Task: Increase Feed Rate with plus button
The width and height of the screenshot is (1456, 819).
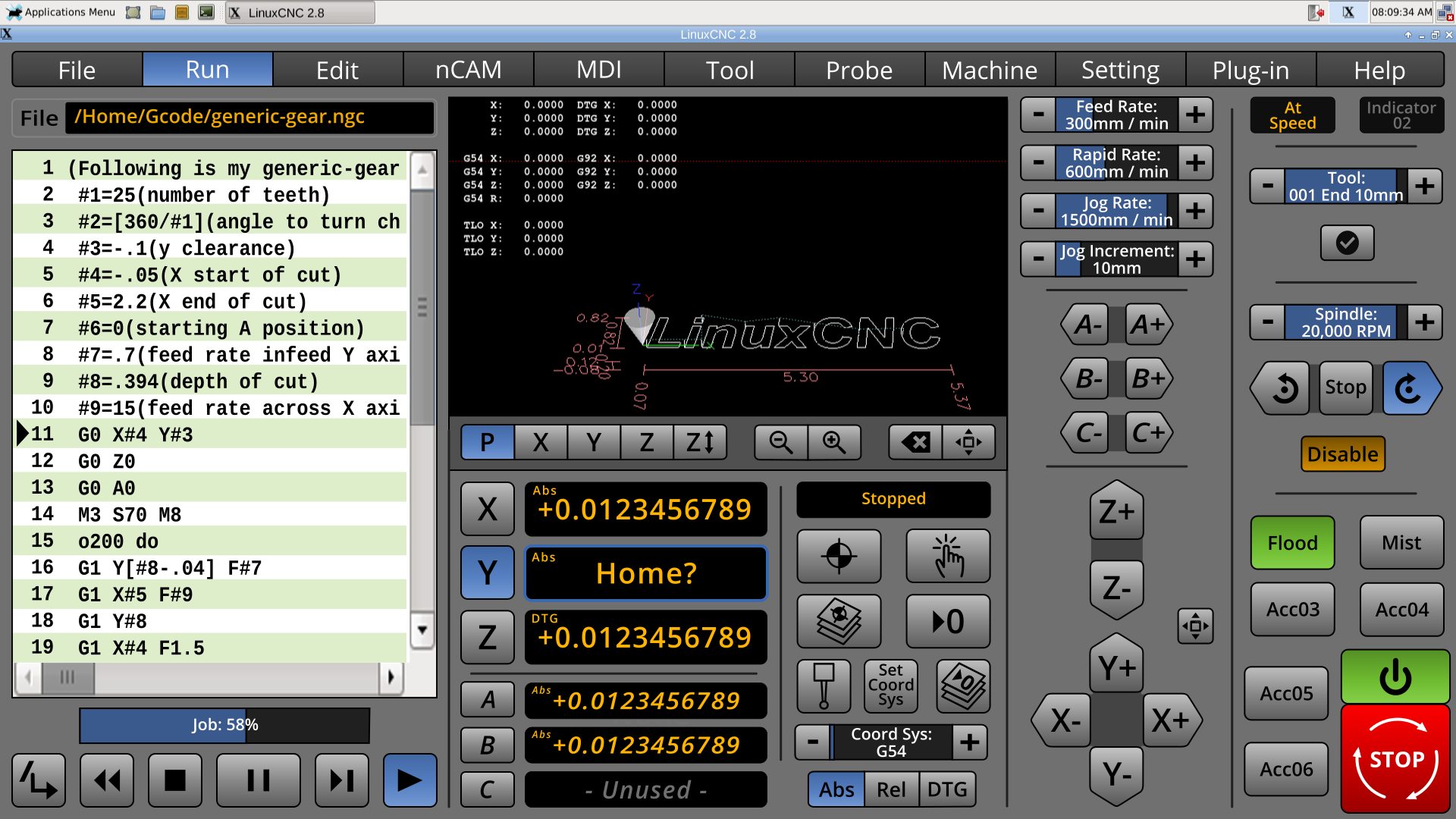Action: click(1195, 115)
